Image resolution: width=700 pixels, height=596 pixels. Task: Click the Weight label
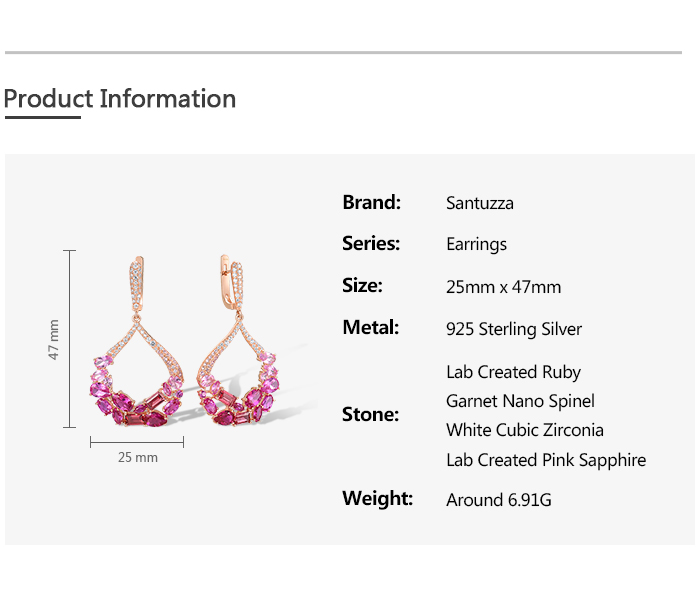pos(377,498)
